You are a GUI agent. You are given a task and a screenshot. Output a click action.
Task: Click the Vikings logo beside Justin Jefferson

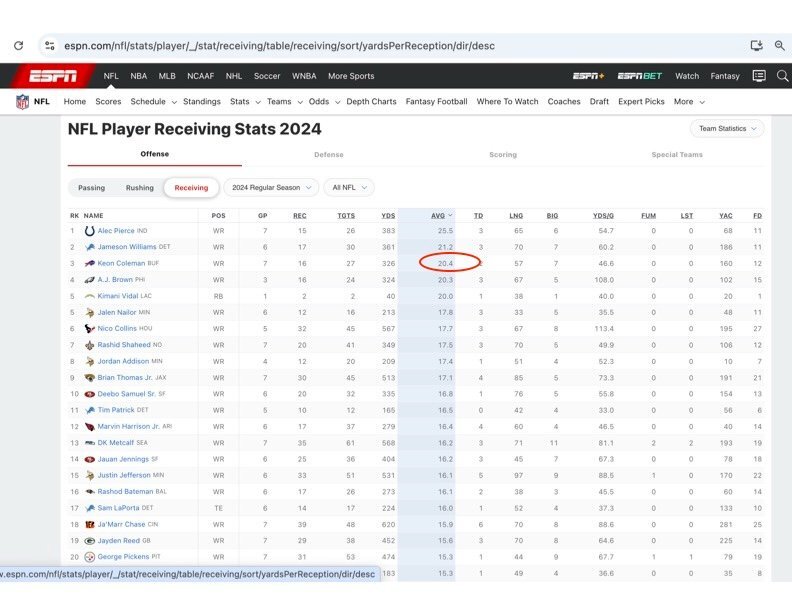[89, 475]
